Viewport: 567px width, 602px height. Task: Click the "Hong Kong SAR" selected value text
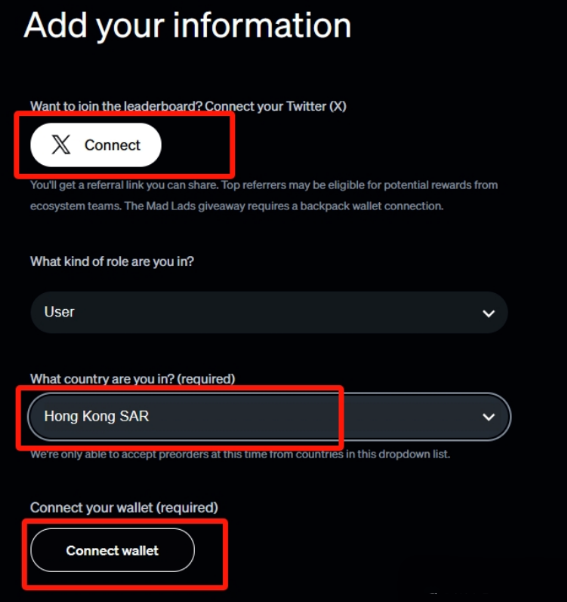coord(96,416)
